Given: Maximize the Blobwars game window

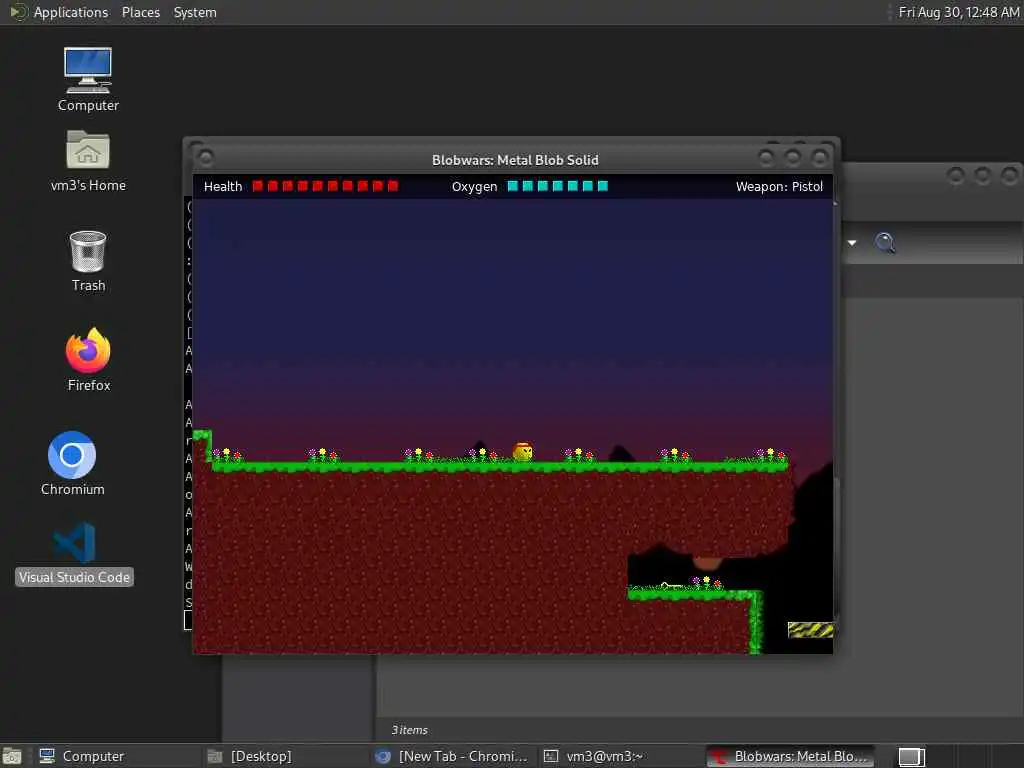Looking at the screenshot, I should click(792, 157).
